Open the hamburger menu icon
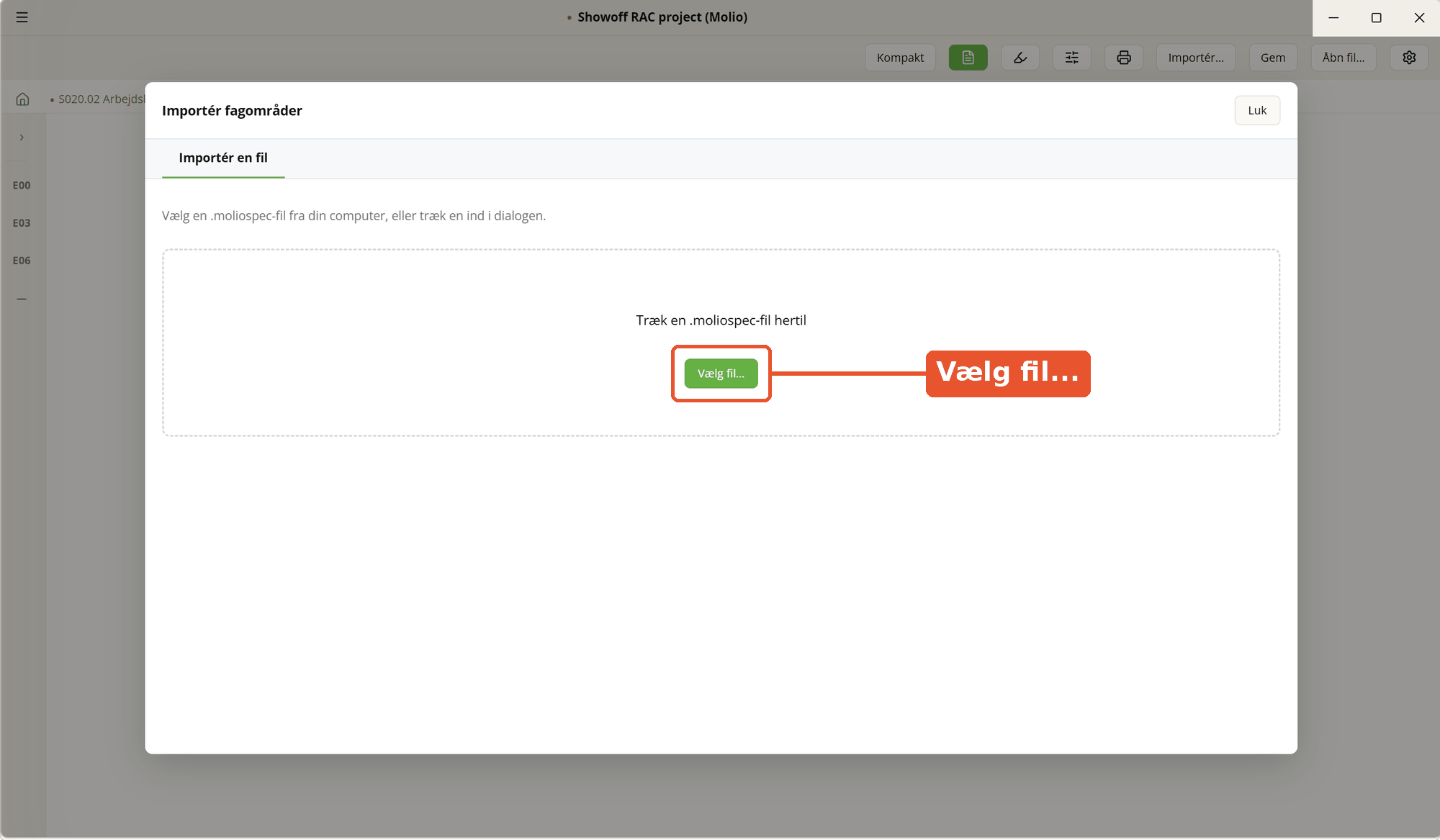The height and width of the screenshot is (840, 1440). (x=22, y=17)
